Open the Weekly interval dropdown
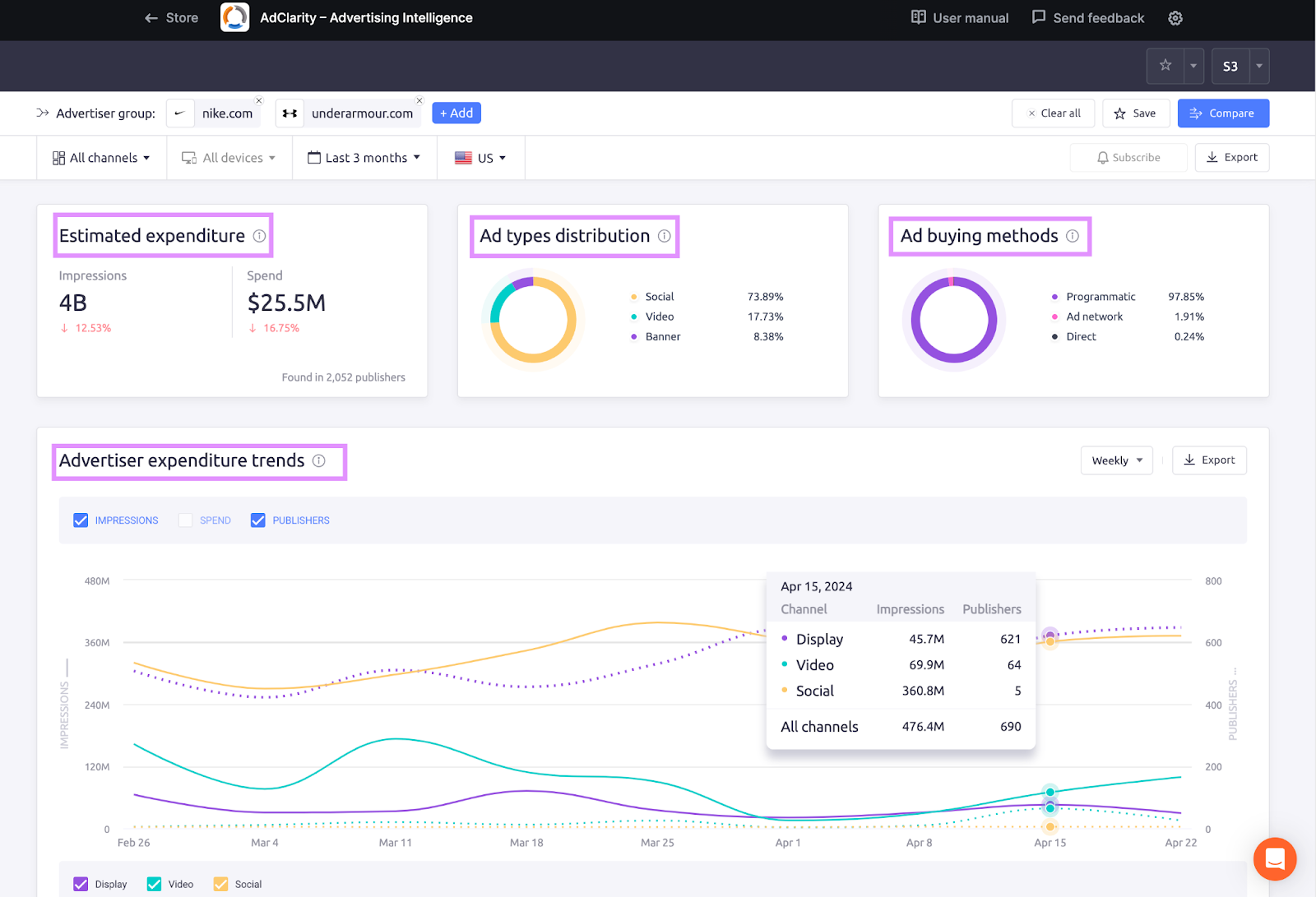This screenshot has width=1316, height=897. point(1116,460)
